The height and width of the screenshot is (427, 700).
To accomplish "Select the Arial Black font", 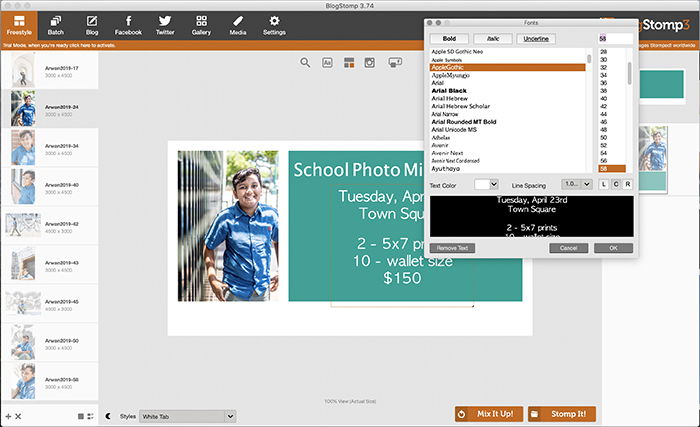I will [508, 91].
